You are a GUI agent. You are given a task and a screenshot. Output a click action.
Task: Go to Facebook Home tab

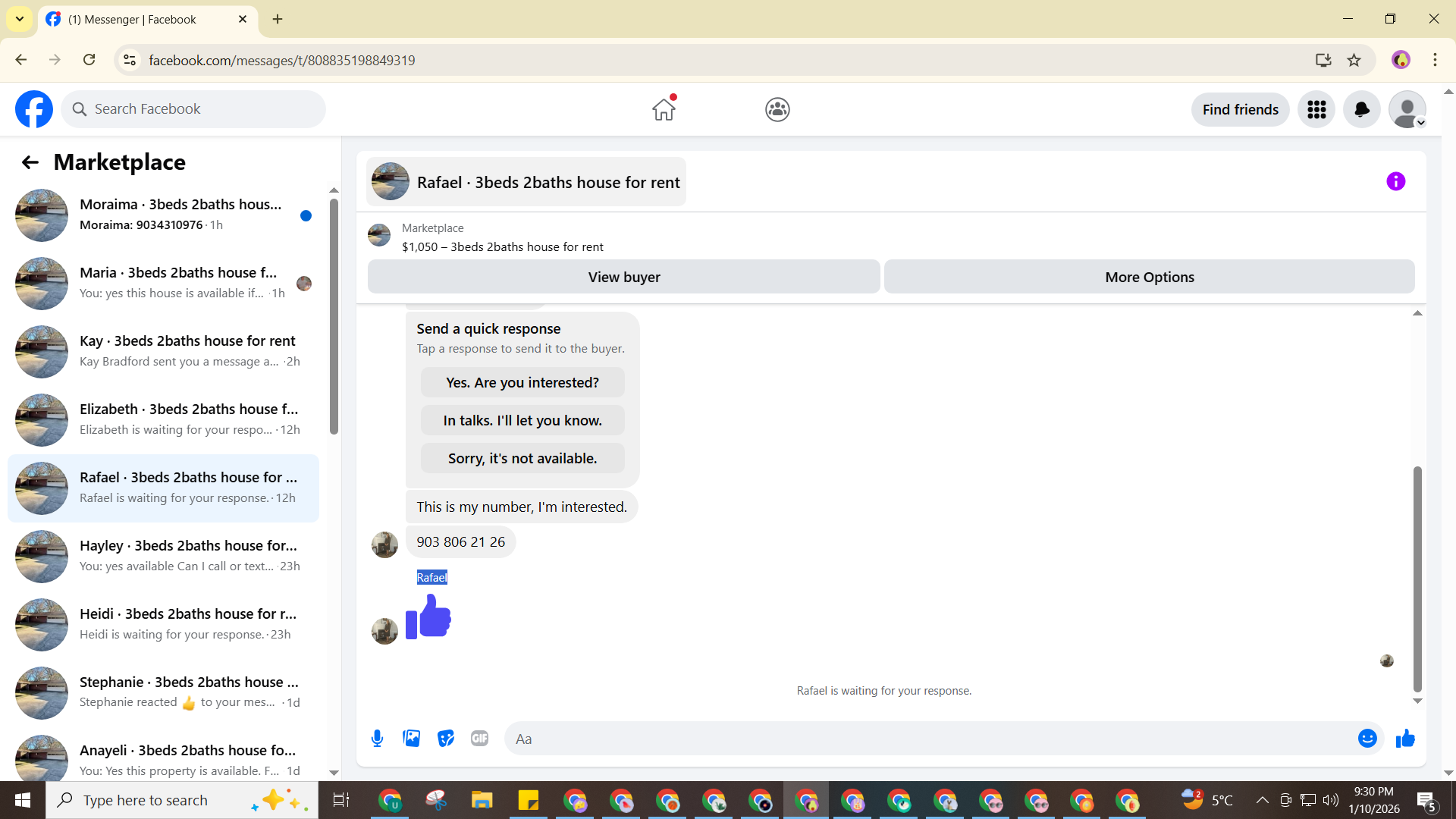(664, 110)
